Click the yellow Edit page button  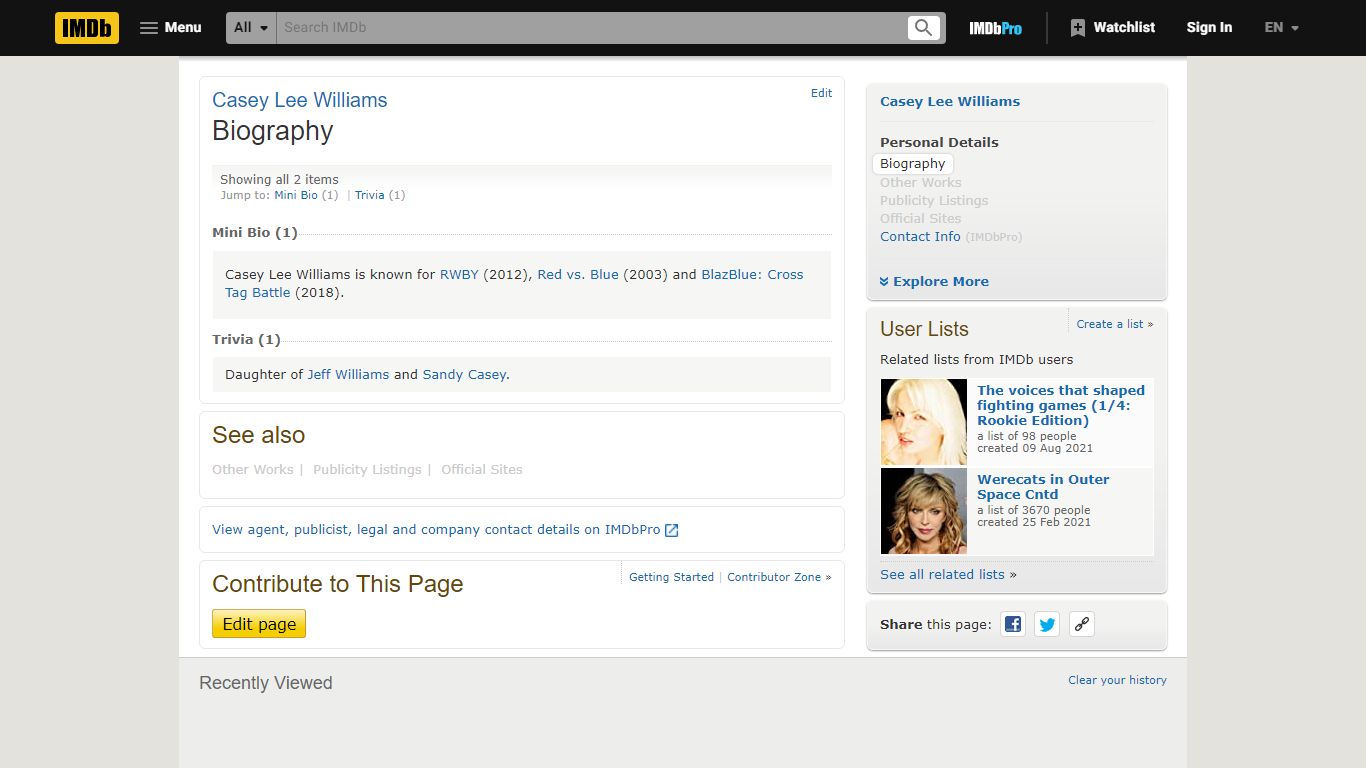click(x=259, y=624)
